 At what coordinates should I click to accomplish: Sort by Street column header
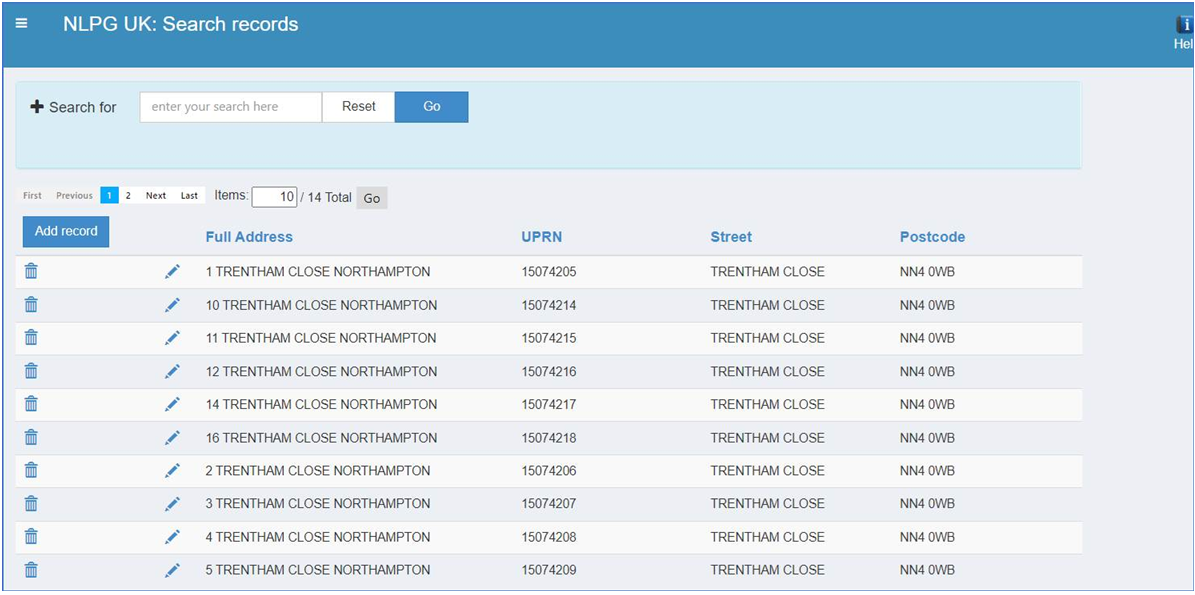pyautogui.click(x=731, y=237)
